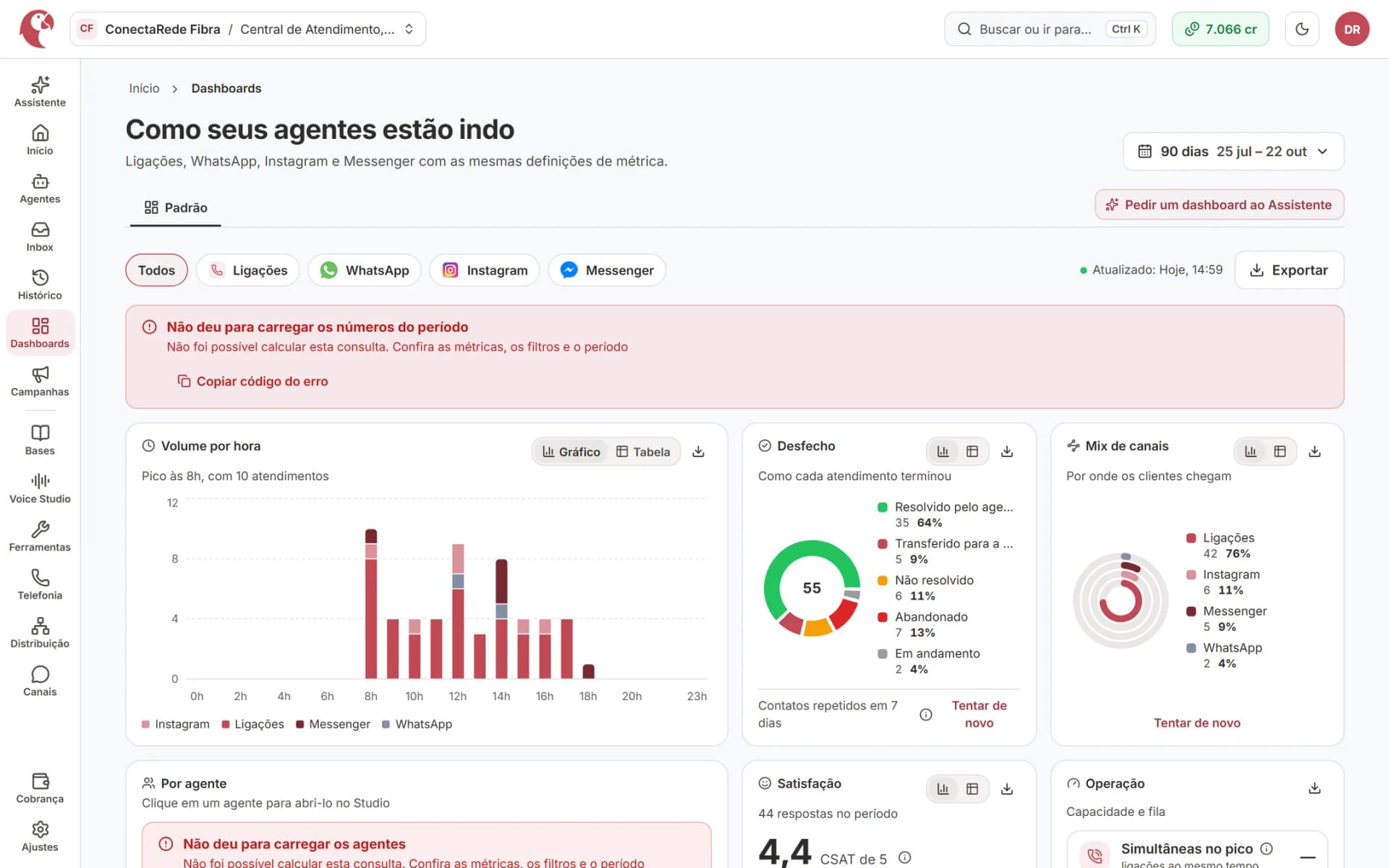Click the Instagram legend swatch under the chart

coord(145,724)
